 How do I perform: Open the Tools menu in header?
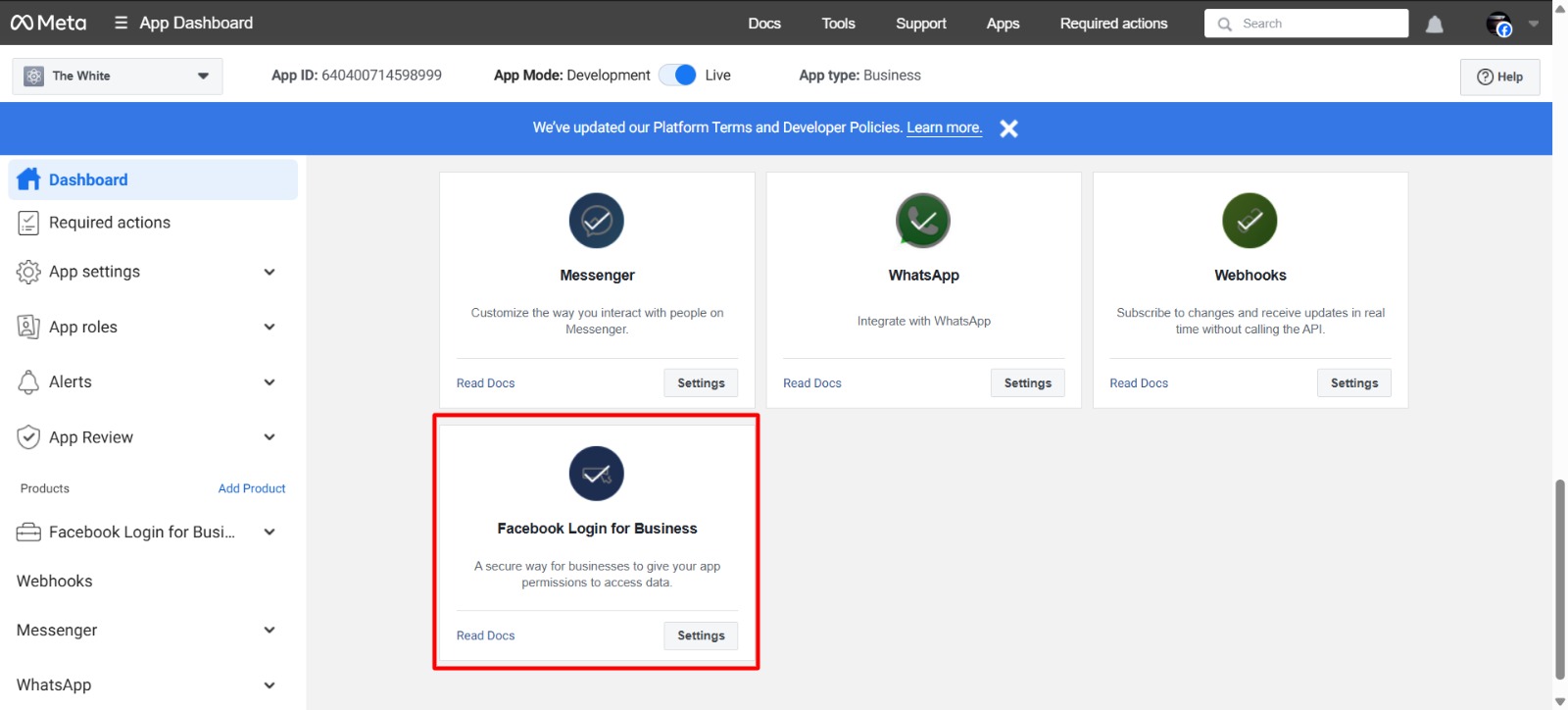click(838, 24)
